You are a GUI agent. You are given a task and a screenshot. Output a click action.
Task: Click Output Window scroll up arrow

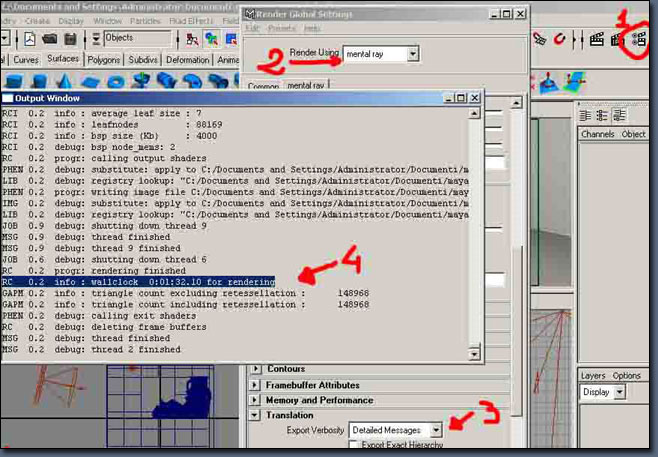pos(474,113)
